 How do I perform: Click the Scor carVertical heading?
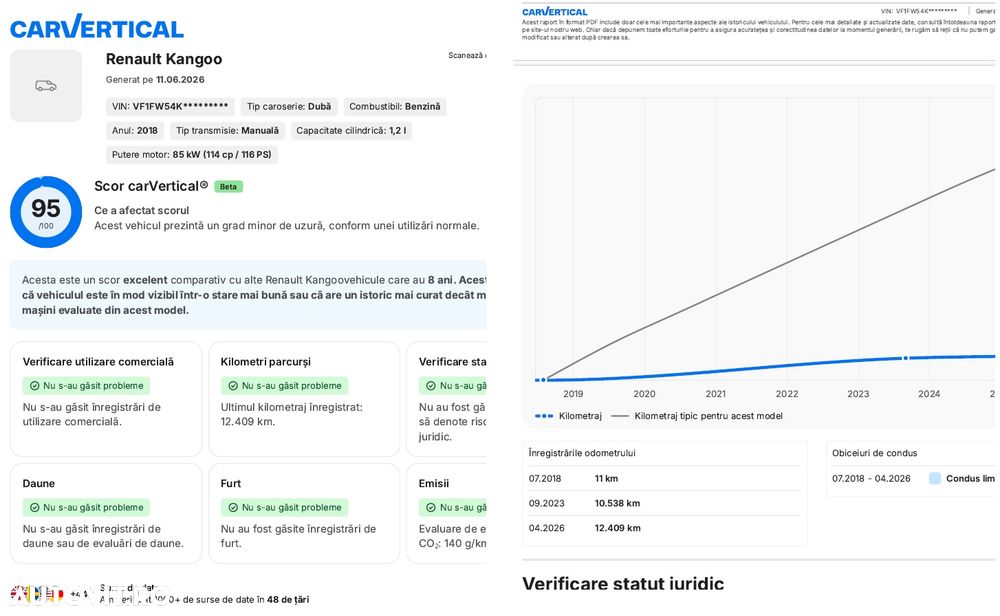pyautogui.click(x=151, y=186)
